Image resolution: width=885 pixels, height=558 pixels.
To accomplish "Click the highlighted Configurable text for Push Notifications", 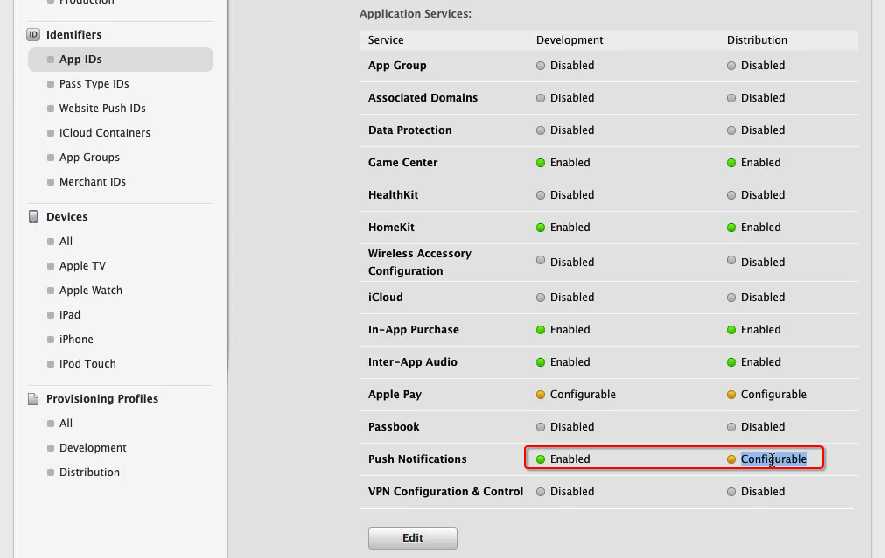I will [773, 459].
